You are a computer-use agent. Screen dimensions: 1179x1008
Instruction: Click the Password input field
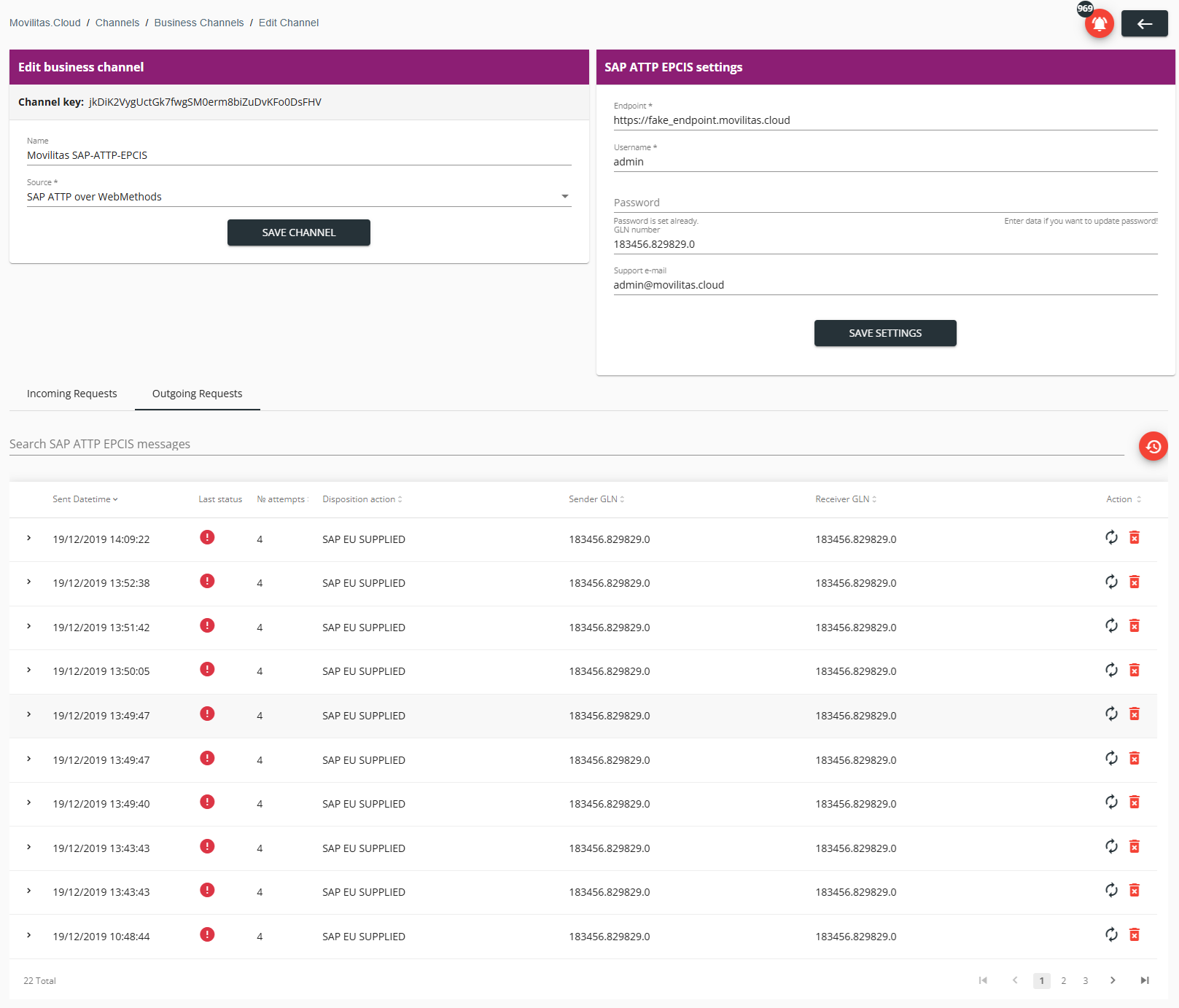click(885, 203)
